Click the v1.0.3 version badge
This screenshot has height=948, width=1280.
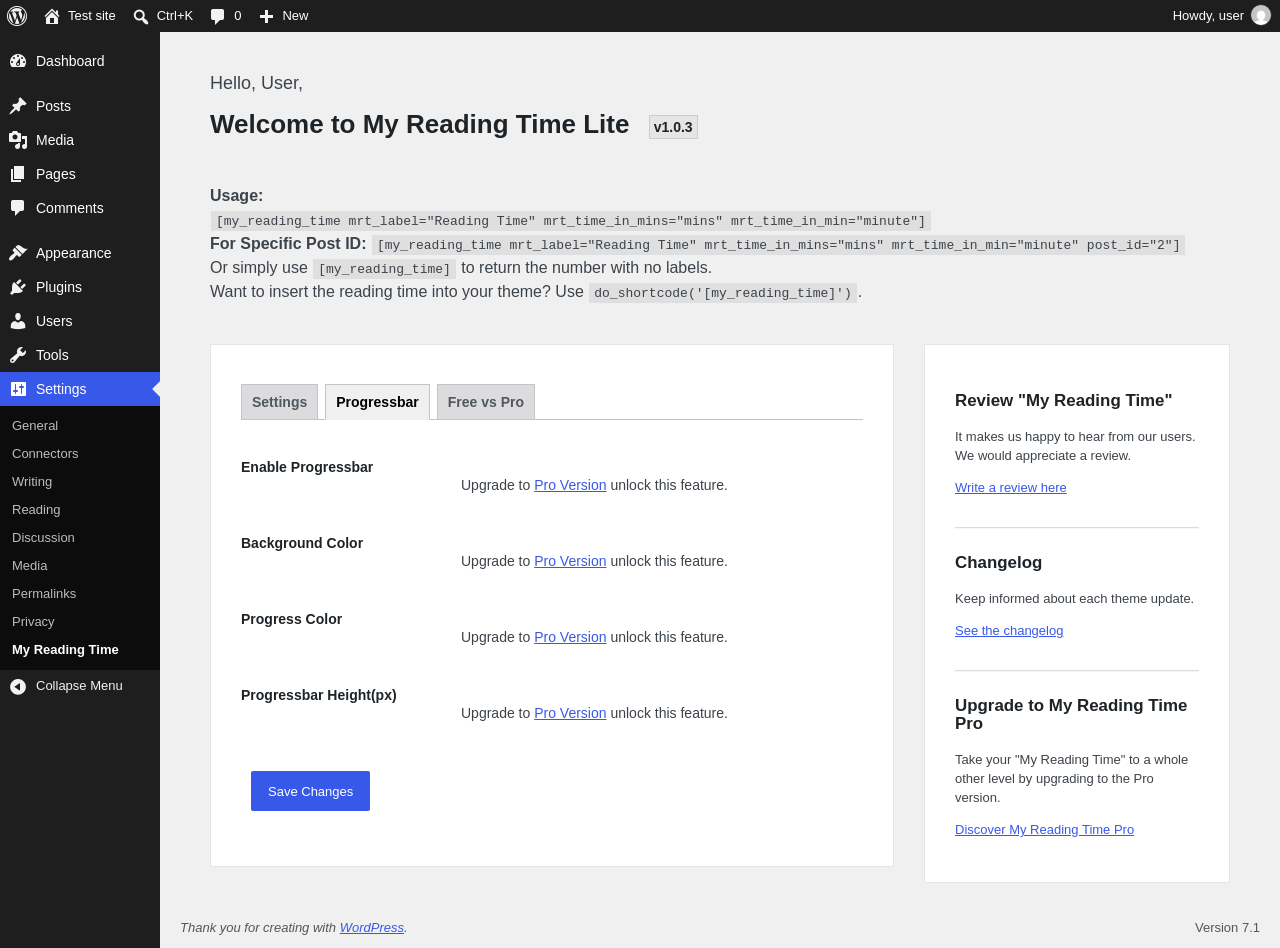pyautogui.click(x=673, y=127)
